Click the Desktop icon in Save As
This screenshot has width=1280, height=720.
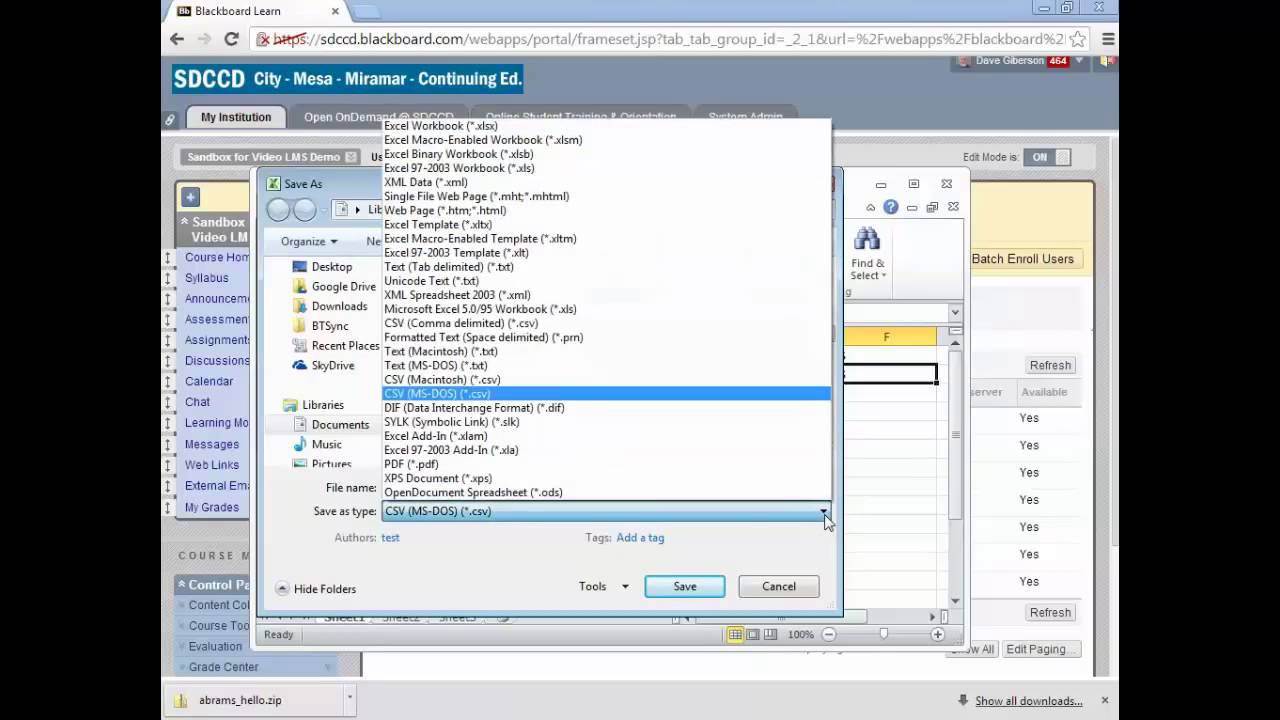[x=300, y=267]
